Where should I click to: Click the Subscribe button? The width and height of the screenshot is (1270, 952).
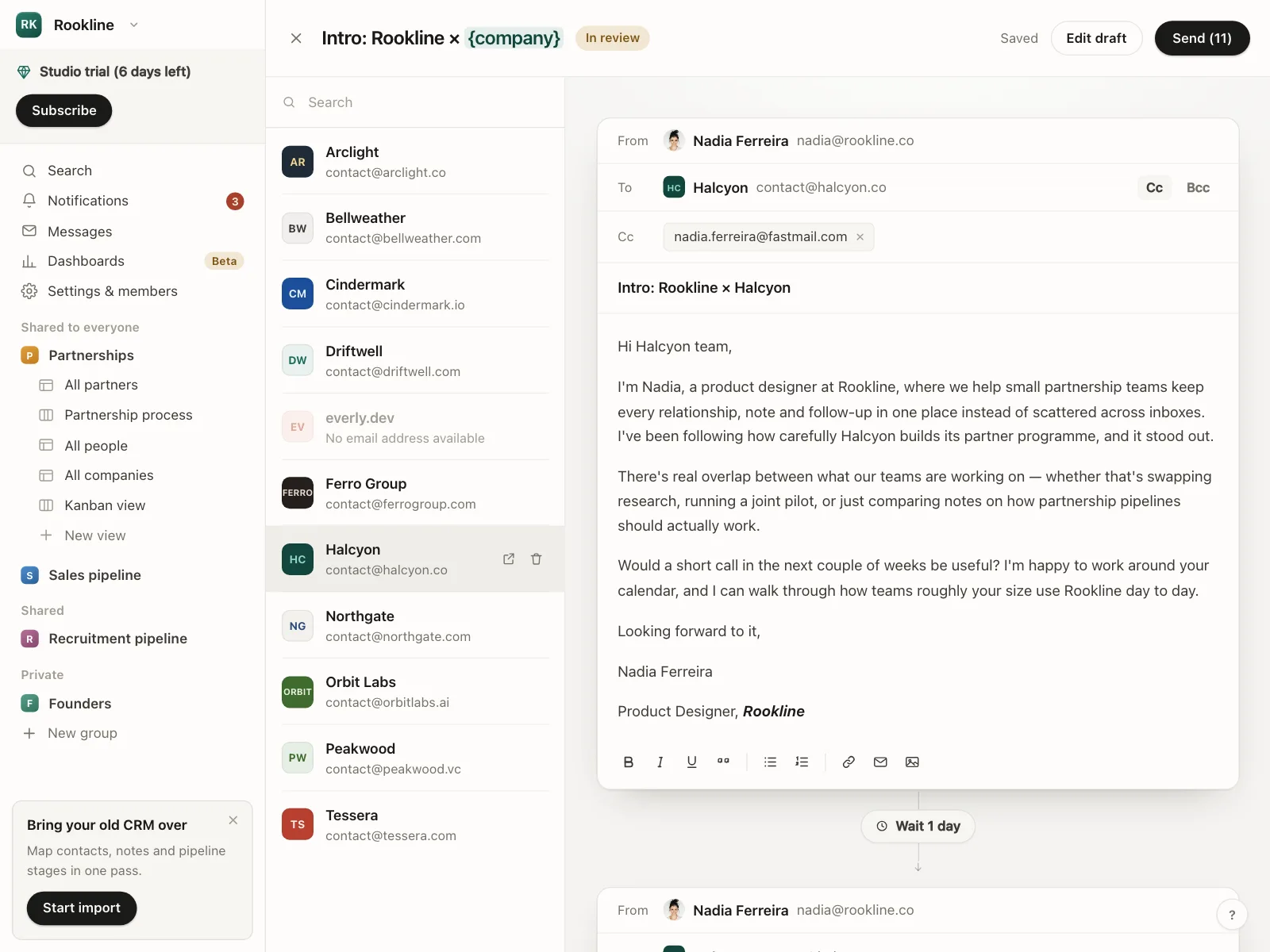pos(63,110)
